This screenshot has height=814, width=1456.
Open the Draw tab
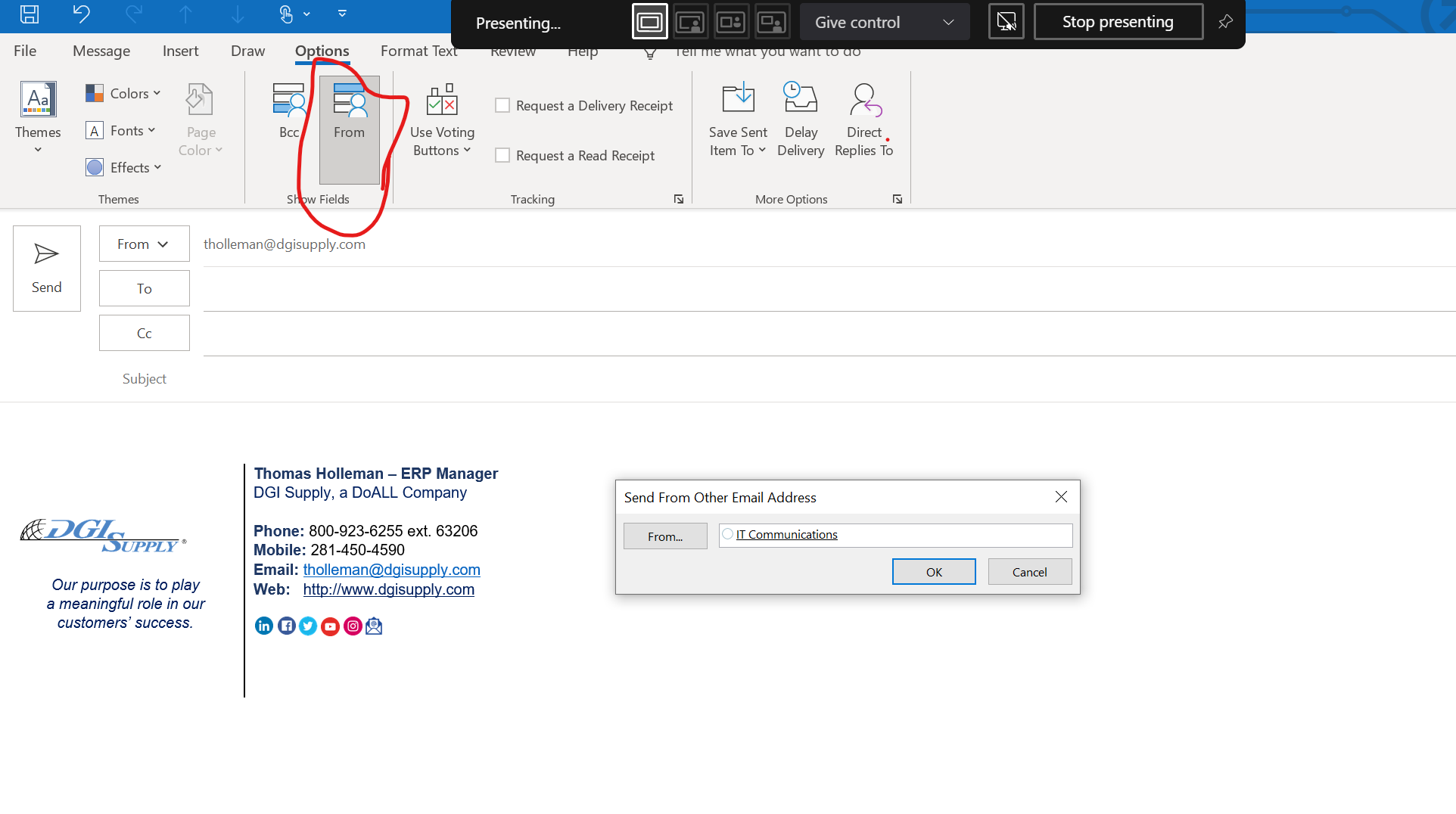click(247, 51)
